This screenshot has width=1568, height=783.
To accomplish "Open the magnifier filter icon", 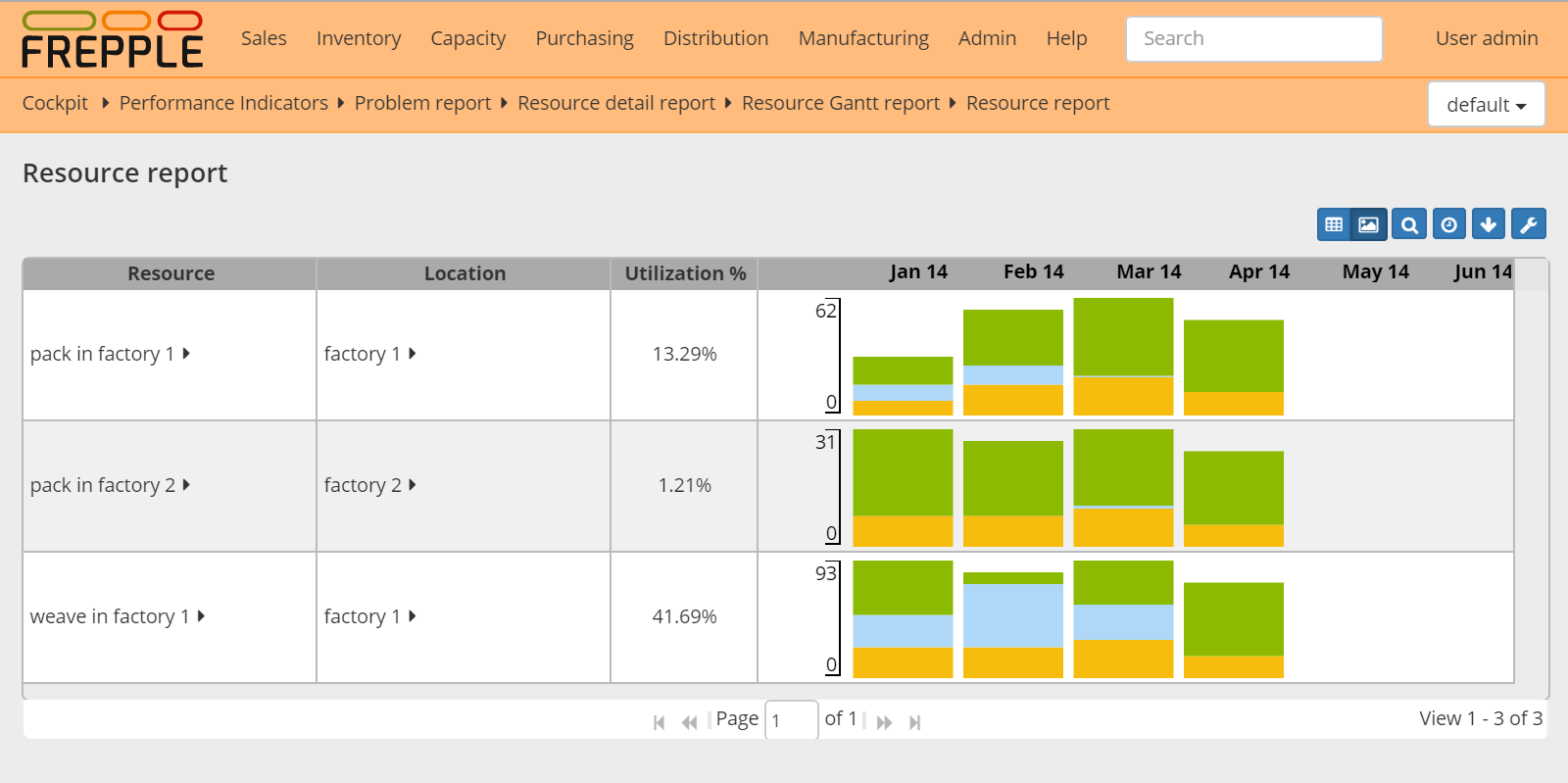I will pos(1409,224).
